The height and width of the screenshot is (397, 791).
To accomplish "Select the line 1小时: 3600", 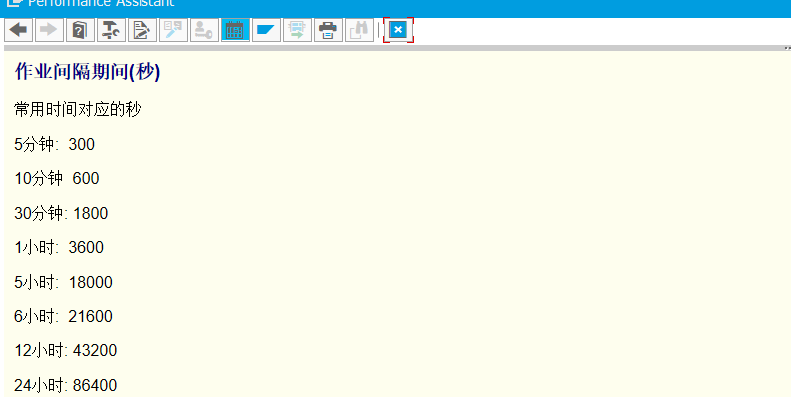I will coord(59,247).
